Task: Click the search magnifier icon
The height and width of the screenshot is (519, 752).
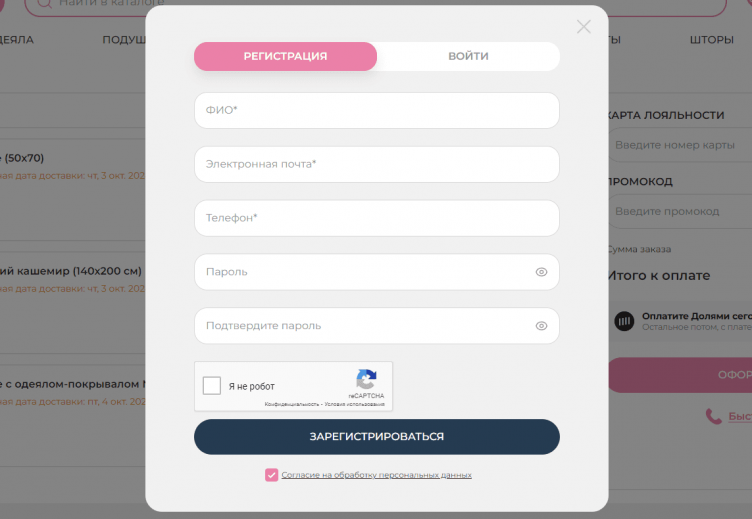Action: click(x=45, y=3)
